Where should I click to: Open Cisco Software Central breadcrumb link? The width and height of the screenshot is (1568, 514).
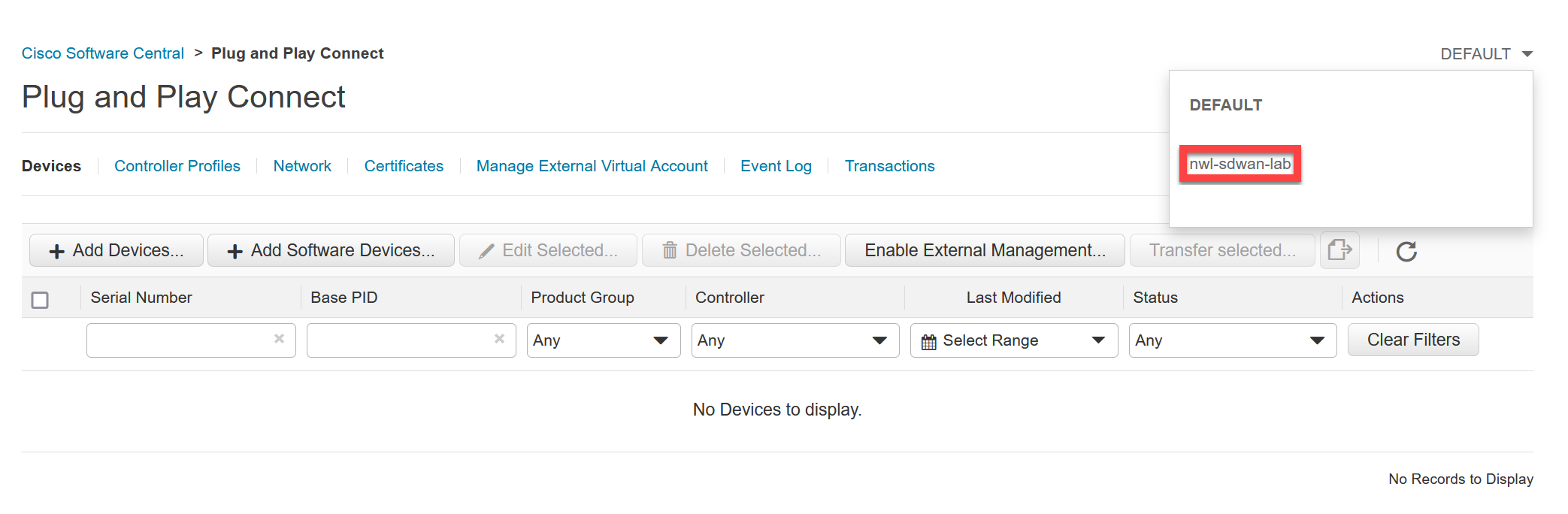pyautogui.click(x=103, y=53)
